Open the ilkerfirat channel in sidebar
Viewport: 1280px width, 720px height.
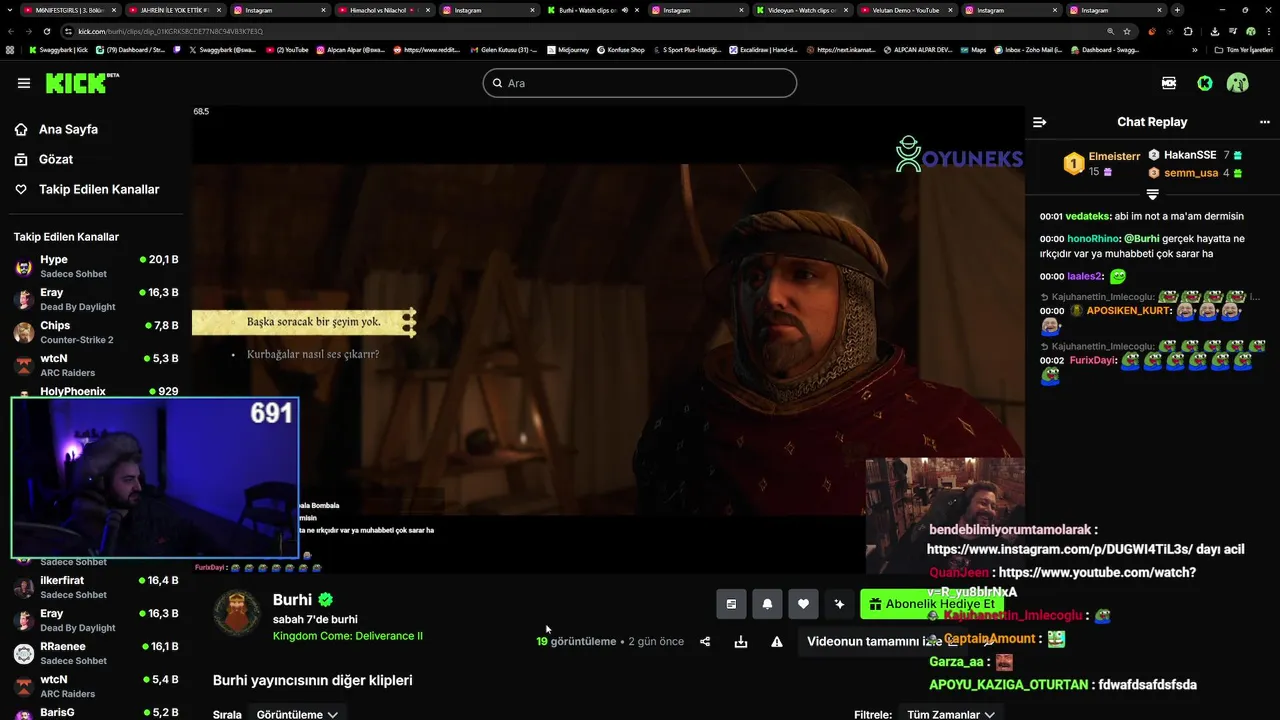click(x=96, y=587)
